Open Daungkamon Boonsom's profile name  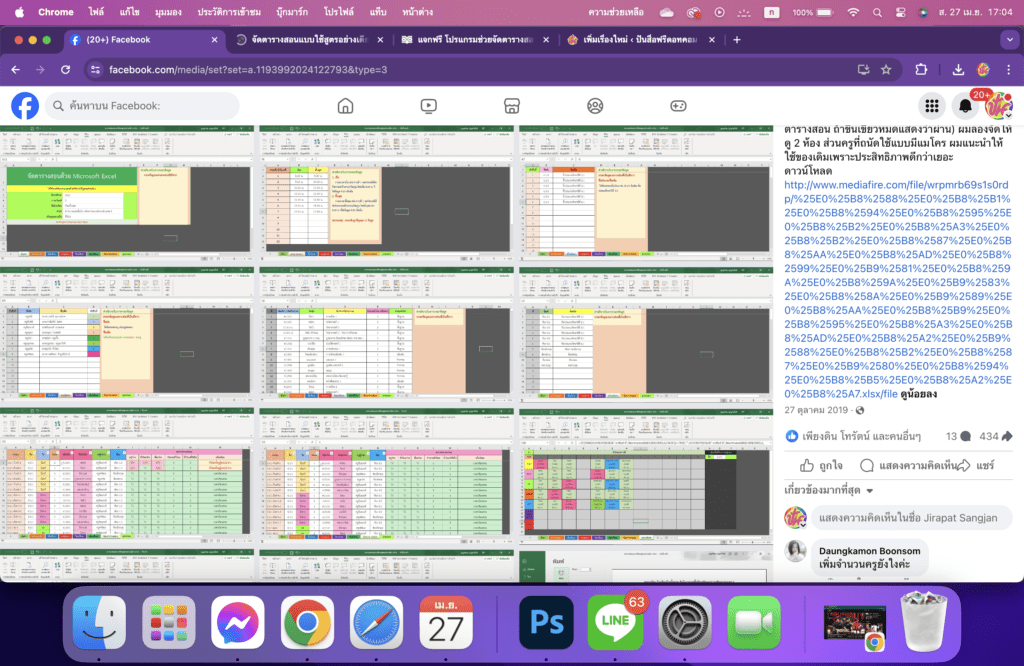tap(869, 551)
